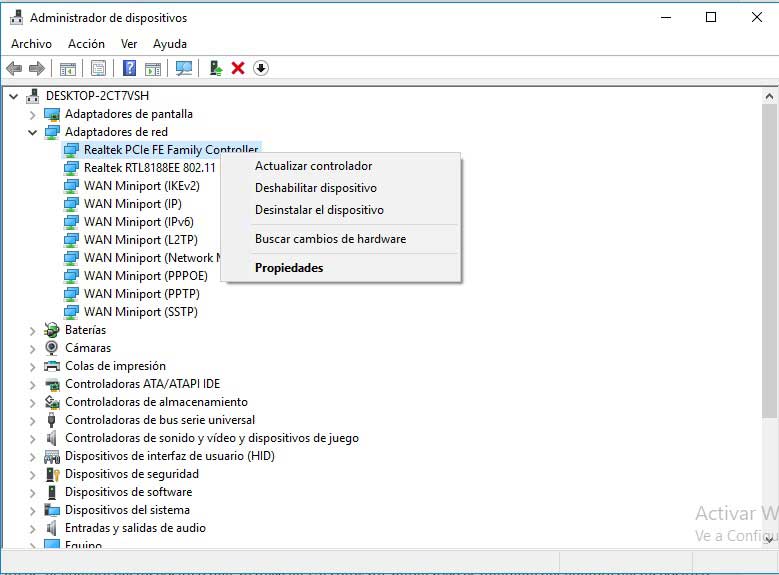Image resolution: width=779 pixels, height=575 pixels.
Task: Select Dispositivos de software label
Action: point(128,492)
